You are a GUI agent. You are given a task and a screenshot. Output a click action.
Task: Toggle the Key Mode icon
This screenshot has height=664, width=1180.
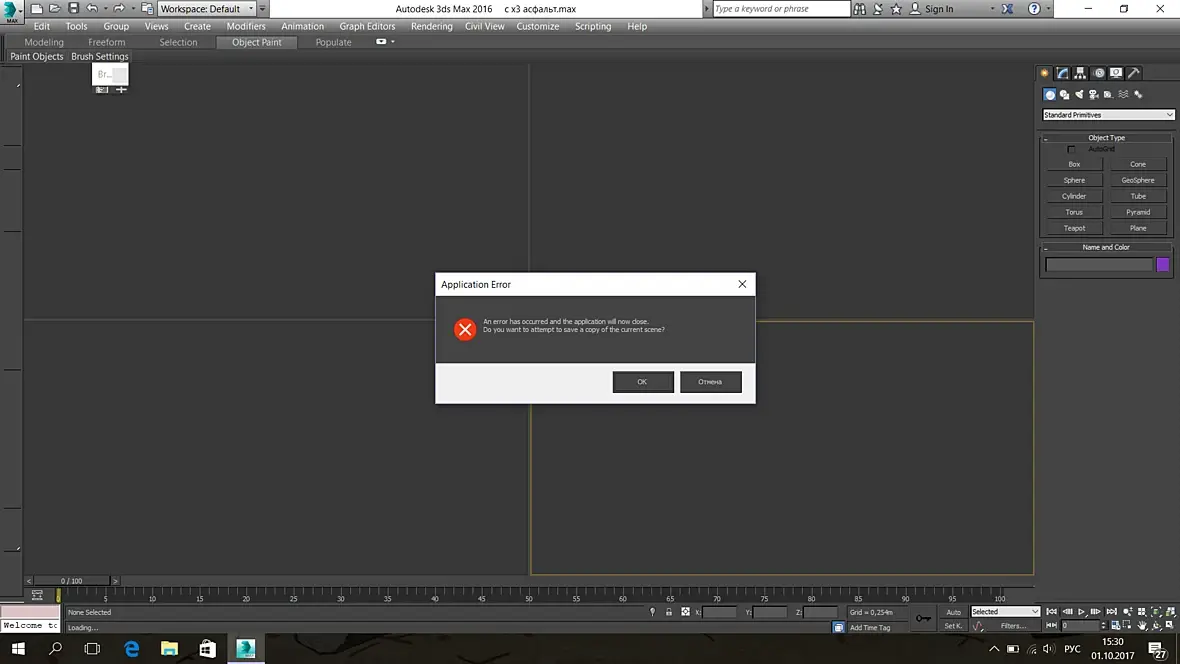click(1051, 626)
